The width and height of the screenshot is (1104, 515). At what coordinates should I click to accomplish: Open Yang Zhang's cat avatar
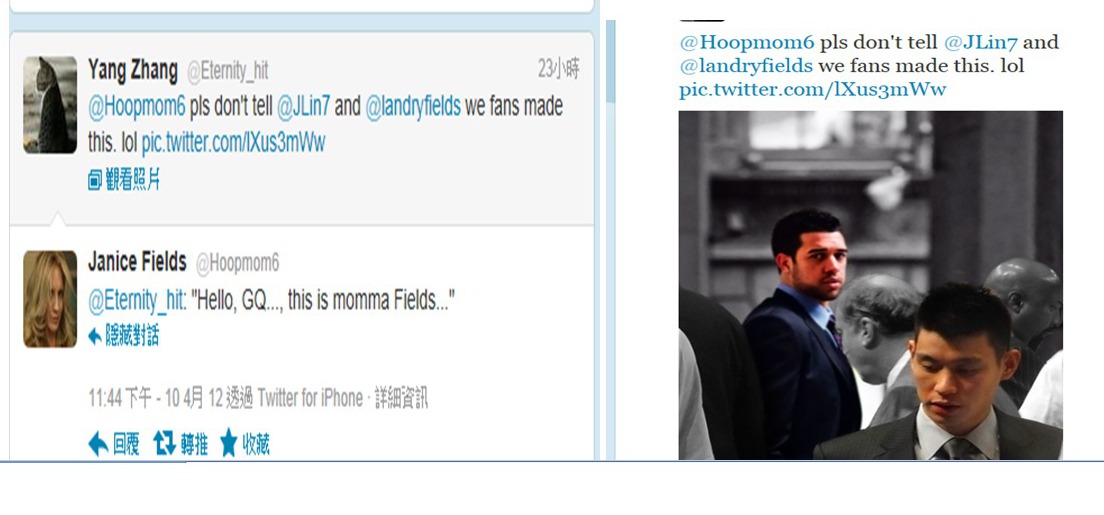[50, 105]
